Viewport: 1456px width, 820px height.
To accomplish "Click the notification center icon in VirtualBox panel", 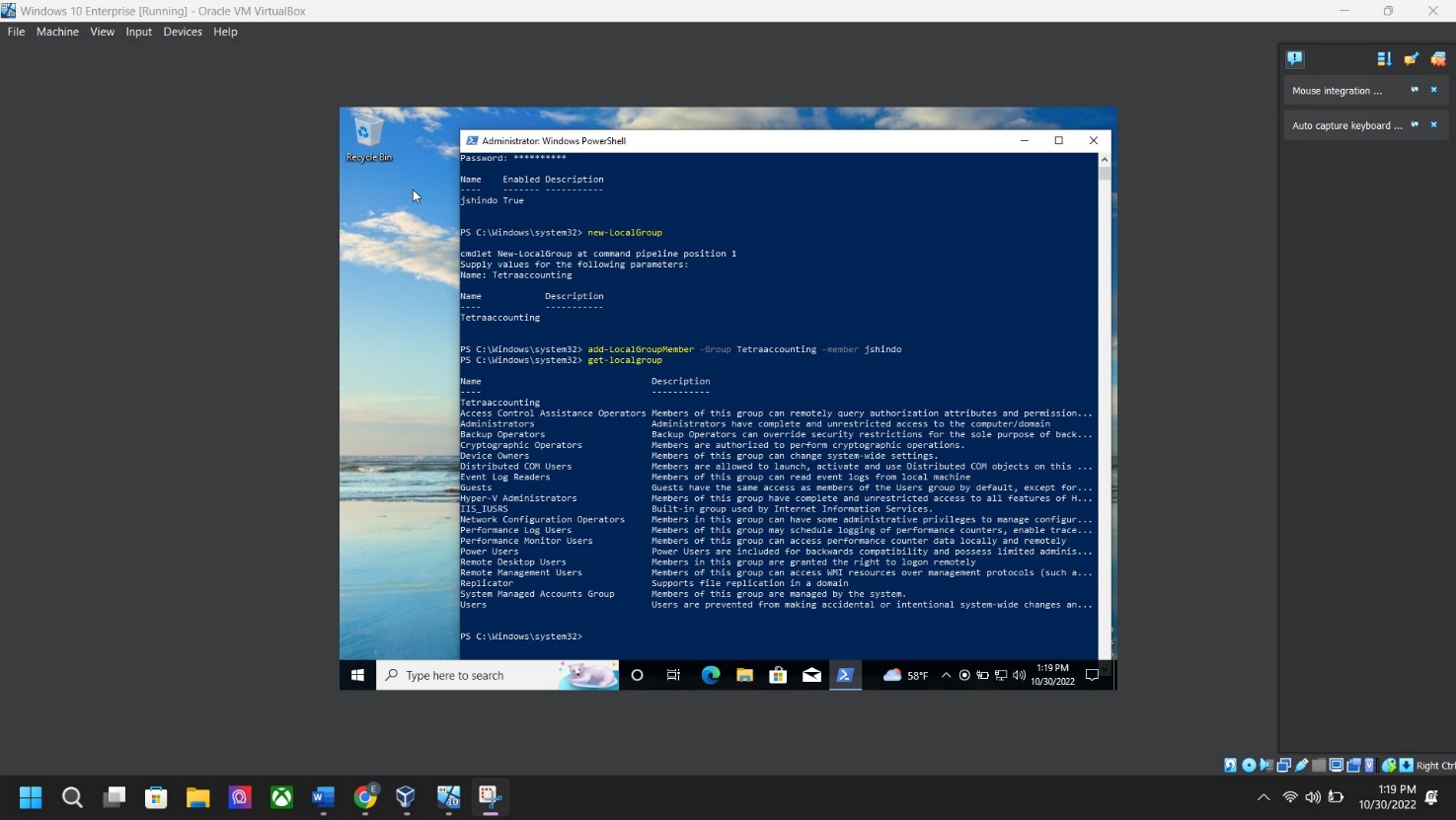I will [1295, 59].
